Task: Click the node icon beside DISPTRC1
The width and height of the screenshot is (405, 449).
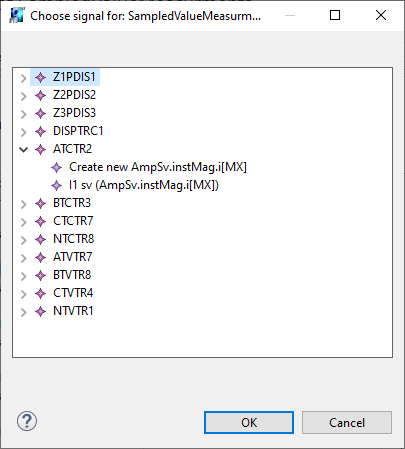Action: [40, 131]
